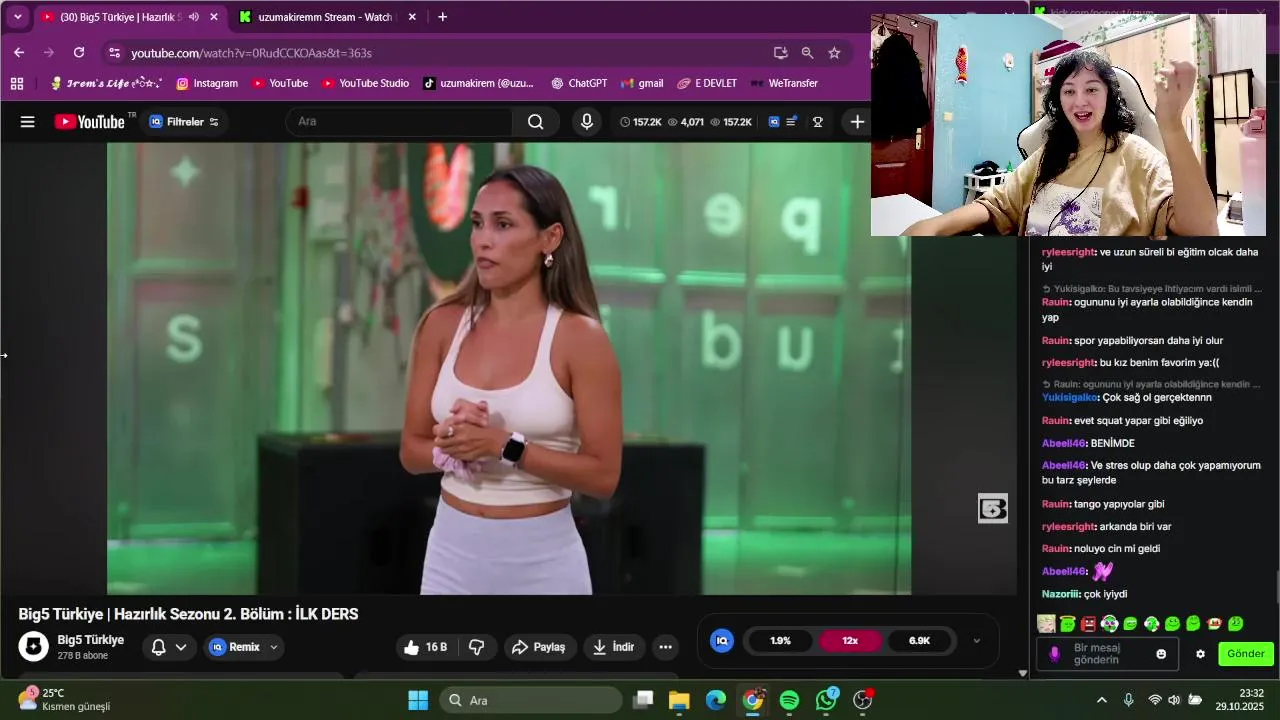Like the video with 16 B thumbs up
The image size is (1280, 720).
click(425, 647)
